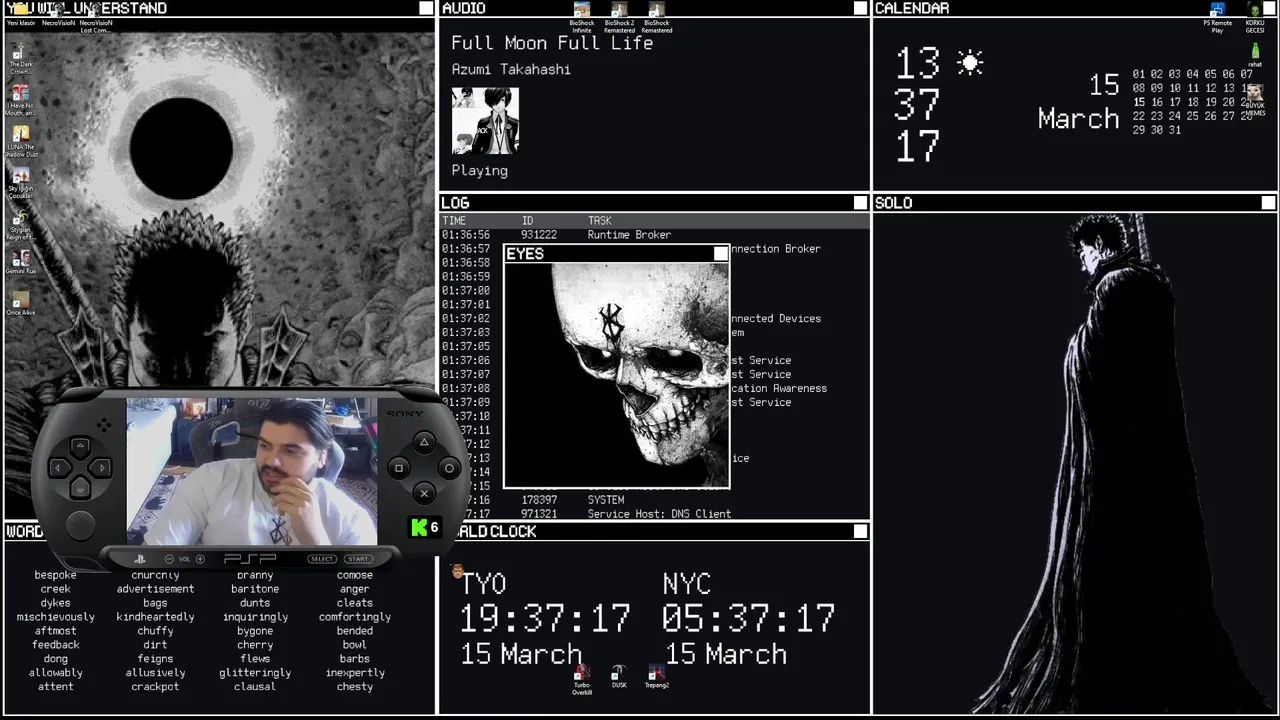Tap the PSP d-pad up arrow
This screenshot has width=1280, height=720.
tap(81, 447)
